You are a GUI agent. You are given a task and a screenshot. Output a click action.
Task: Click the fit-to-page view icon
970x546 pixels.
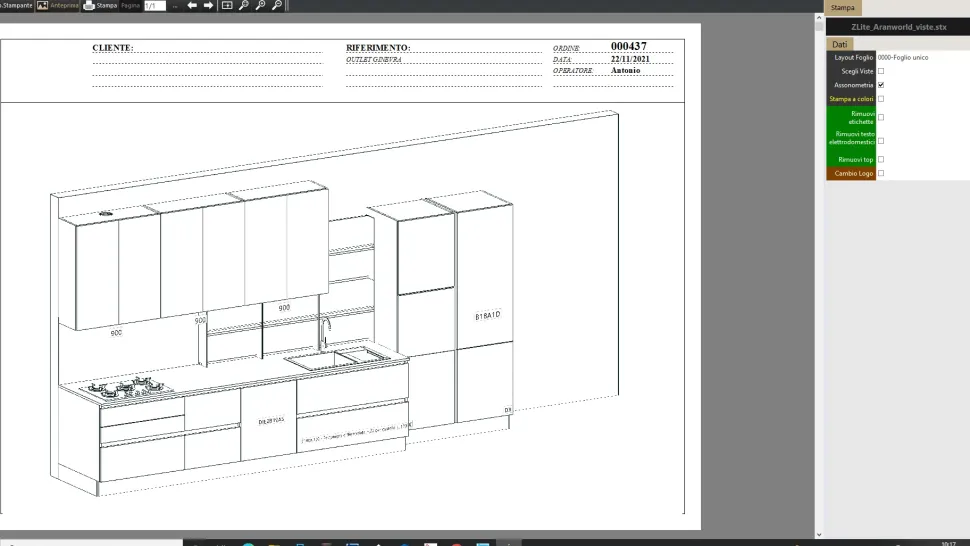pos(227,5)
